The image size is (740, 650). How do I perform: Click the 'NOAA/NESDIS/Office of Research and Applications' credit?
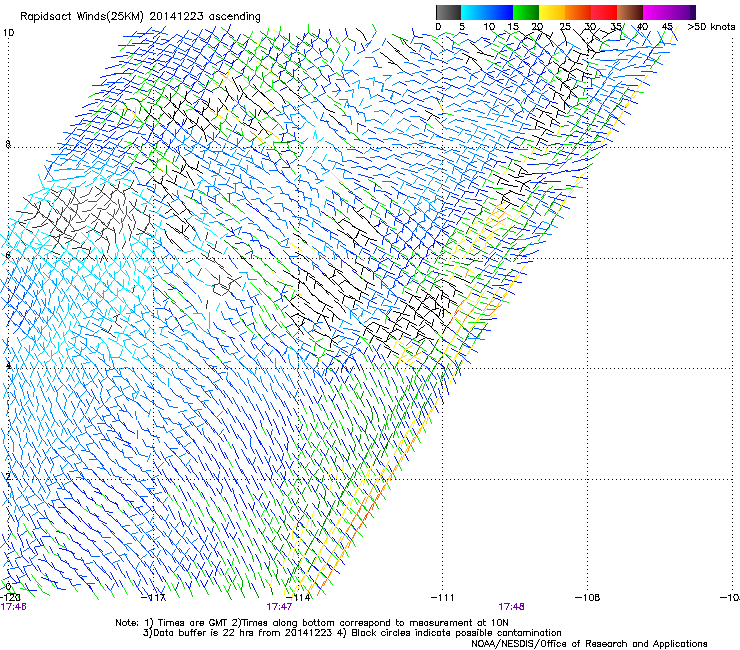pos(589,644)
